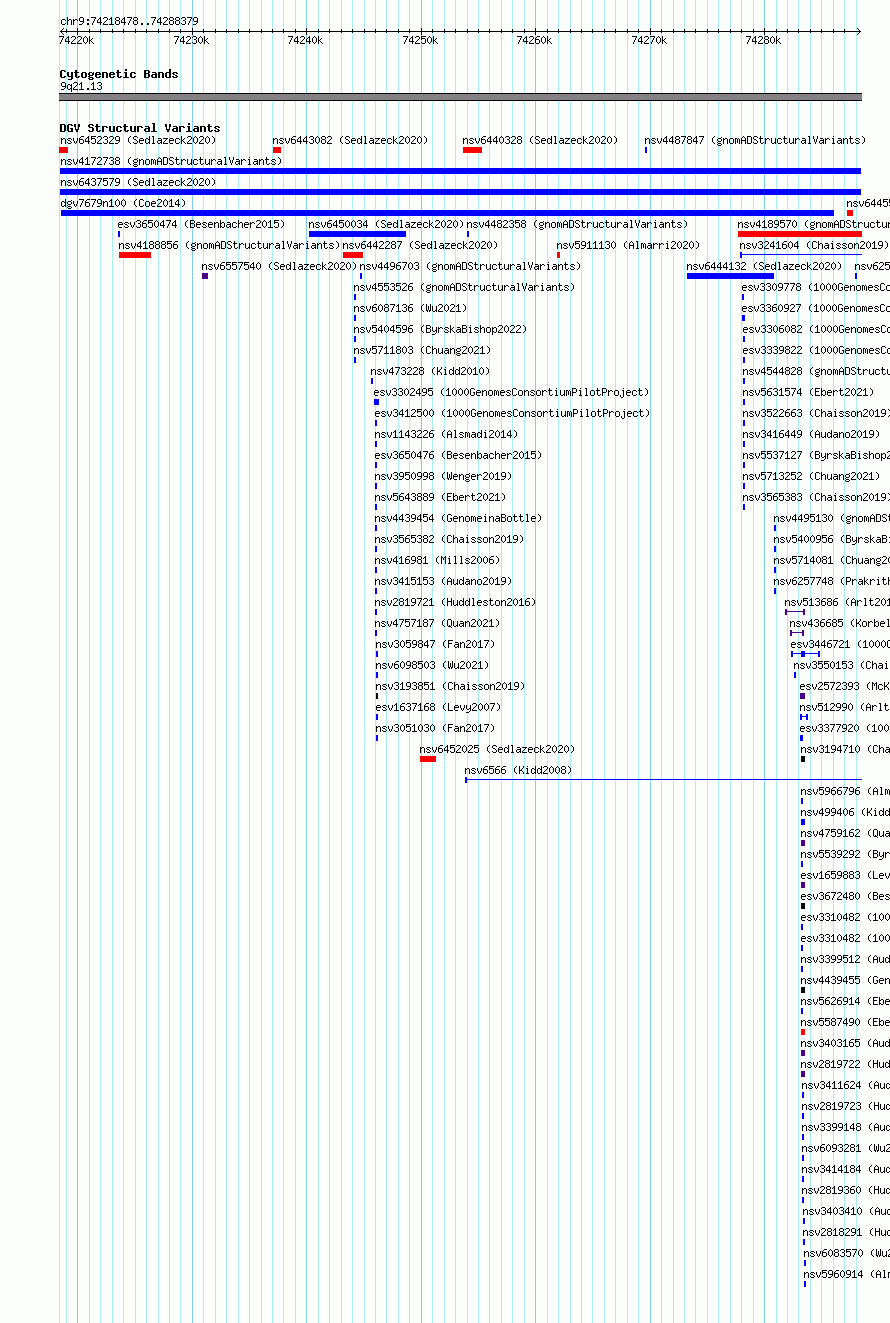Open the nsv4759162 variant label

tap(845, 833)
